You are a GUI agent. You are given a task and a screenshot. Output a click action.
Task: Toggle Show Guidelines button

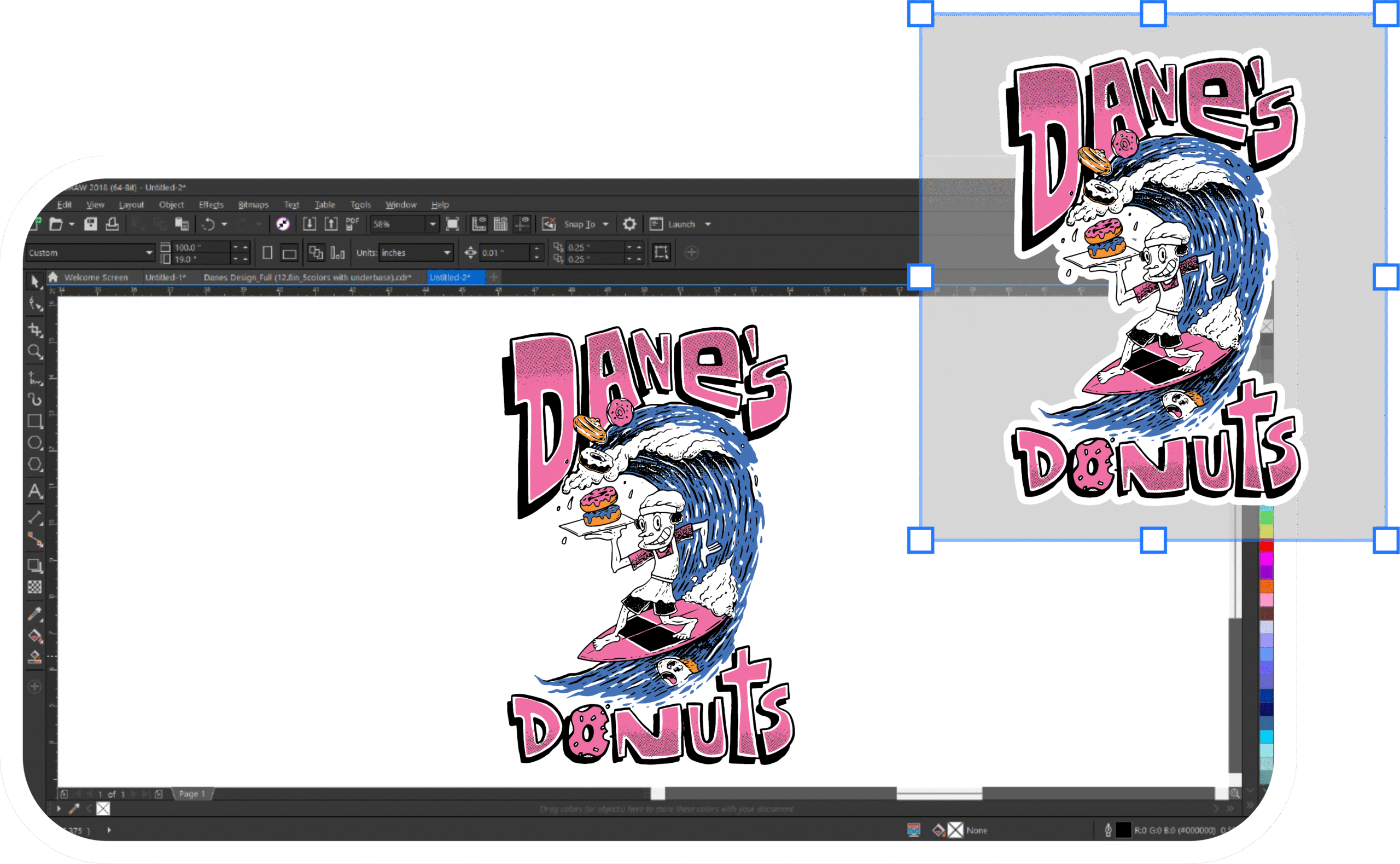522,224
